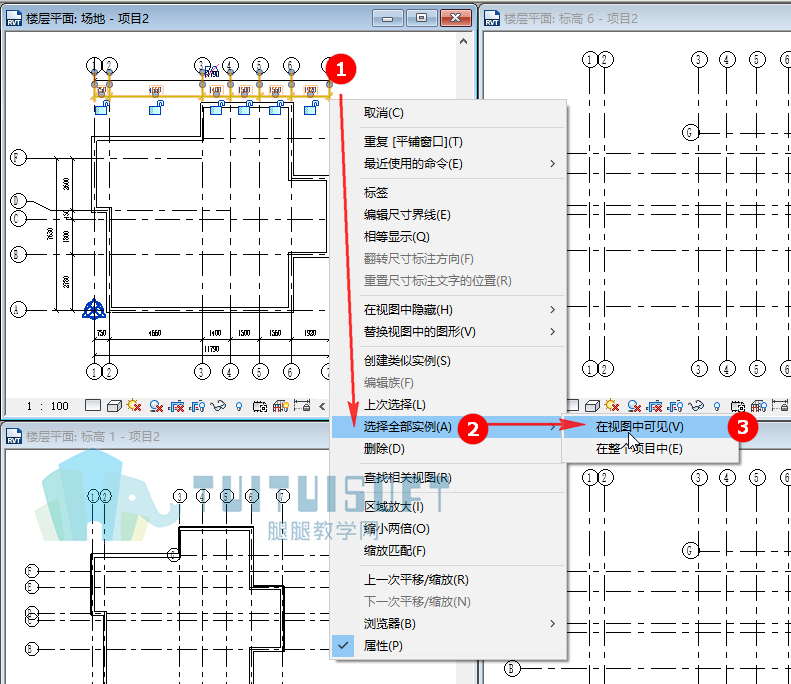Select 相等显示(Q) menu entry
Screen dimensions: 791x684
point(448,237)
